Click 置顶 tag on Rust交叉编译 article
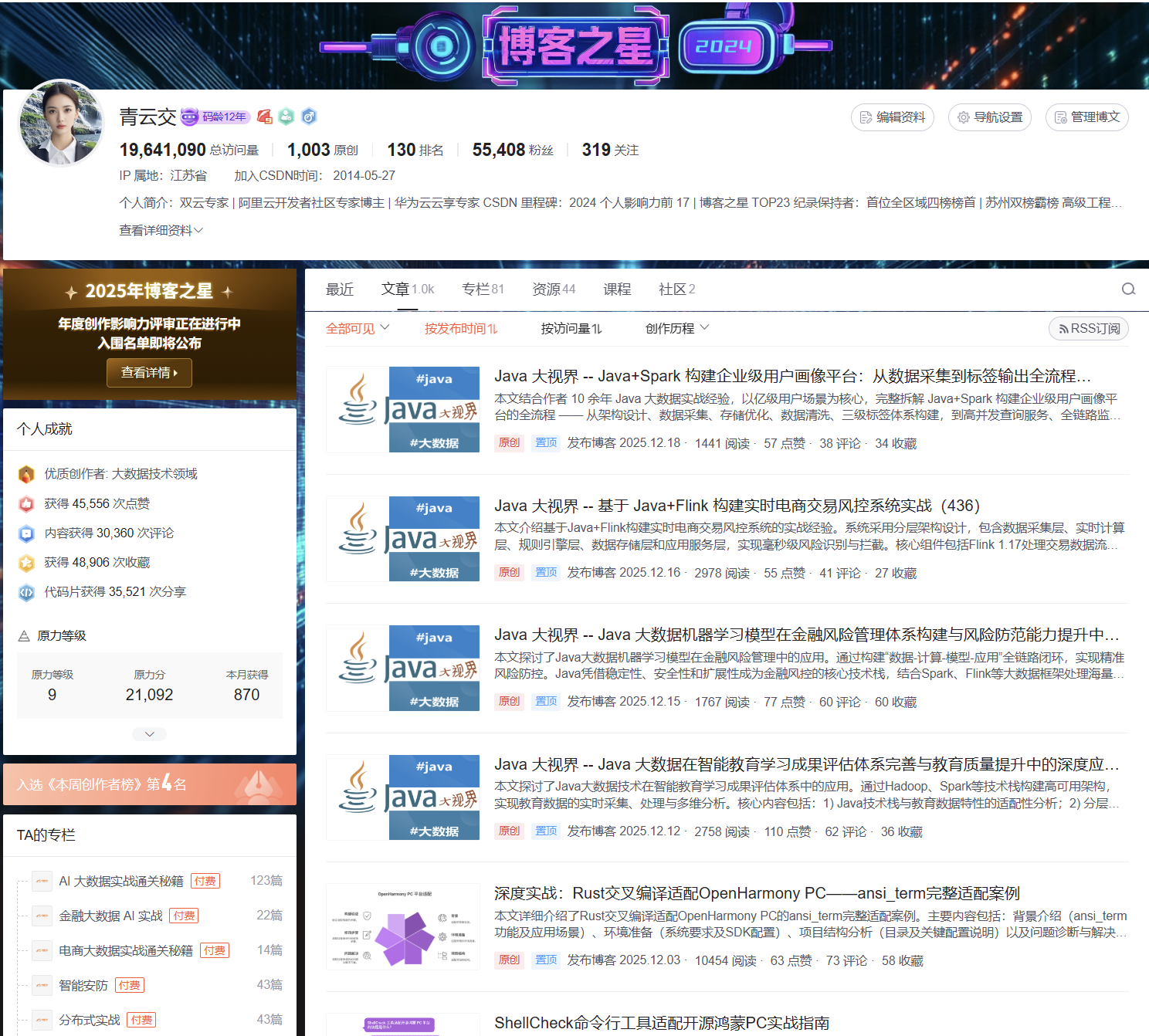Screen dimensions: 1149x1036 546,960
